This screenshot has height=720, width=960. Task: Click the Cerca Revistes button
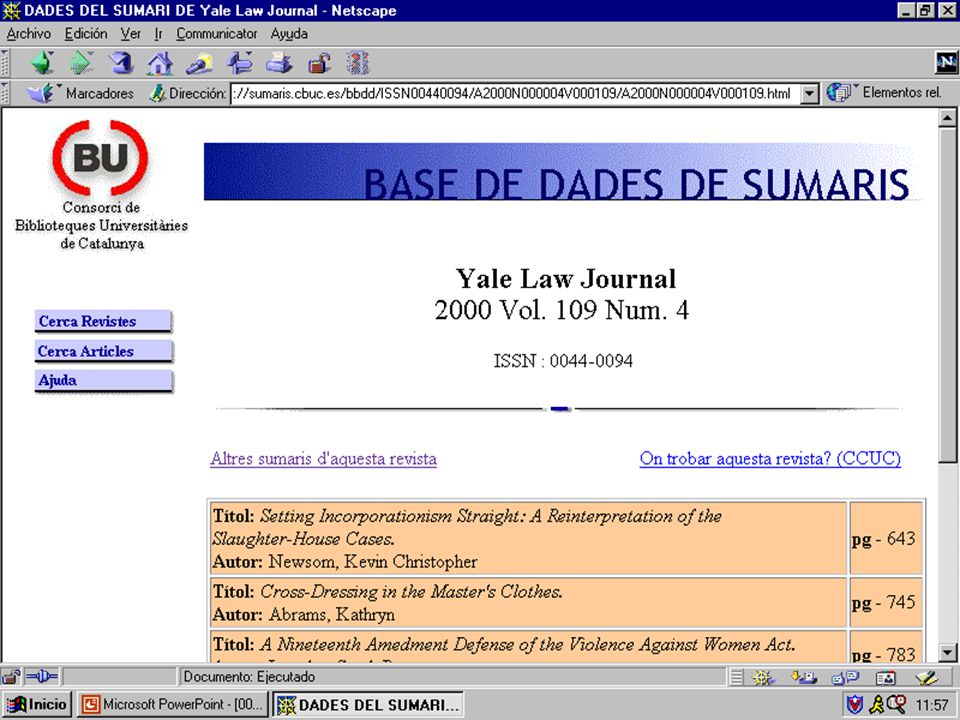click(x=103, y=321)
